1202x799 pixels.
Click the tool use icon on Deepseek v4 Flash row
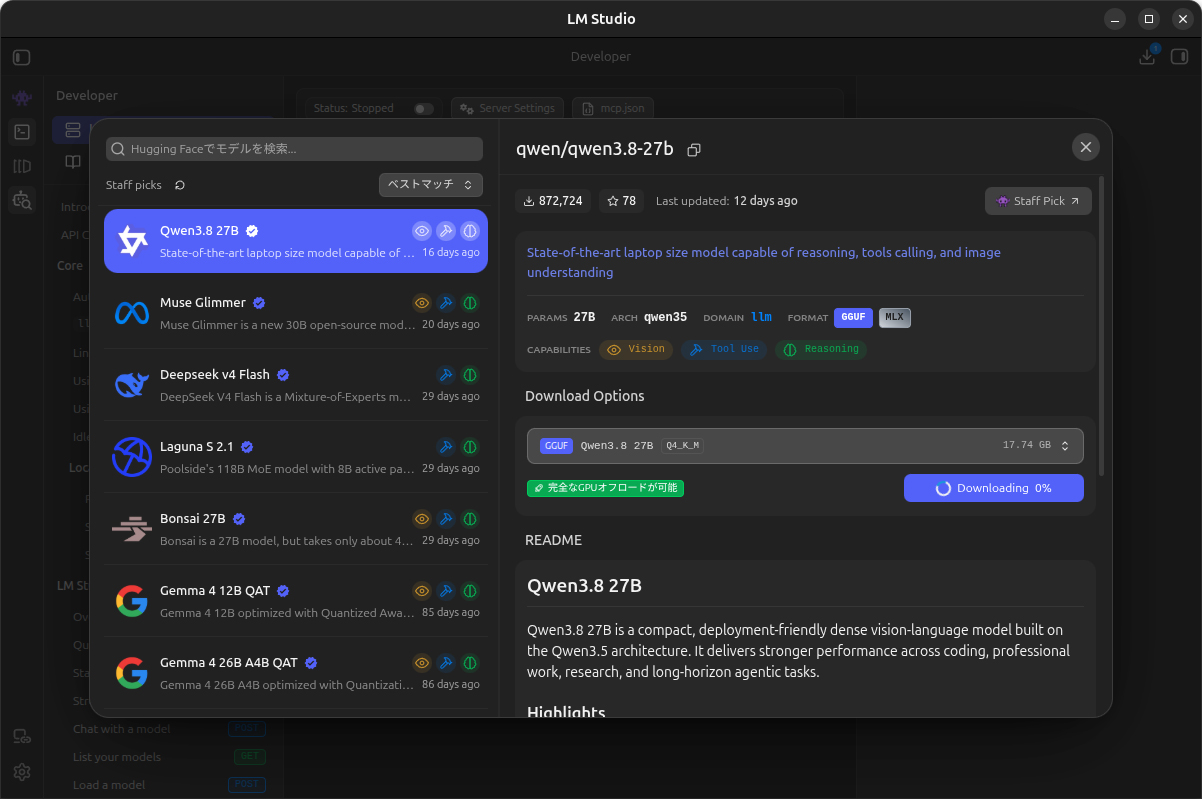pos(446,375)
